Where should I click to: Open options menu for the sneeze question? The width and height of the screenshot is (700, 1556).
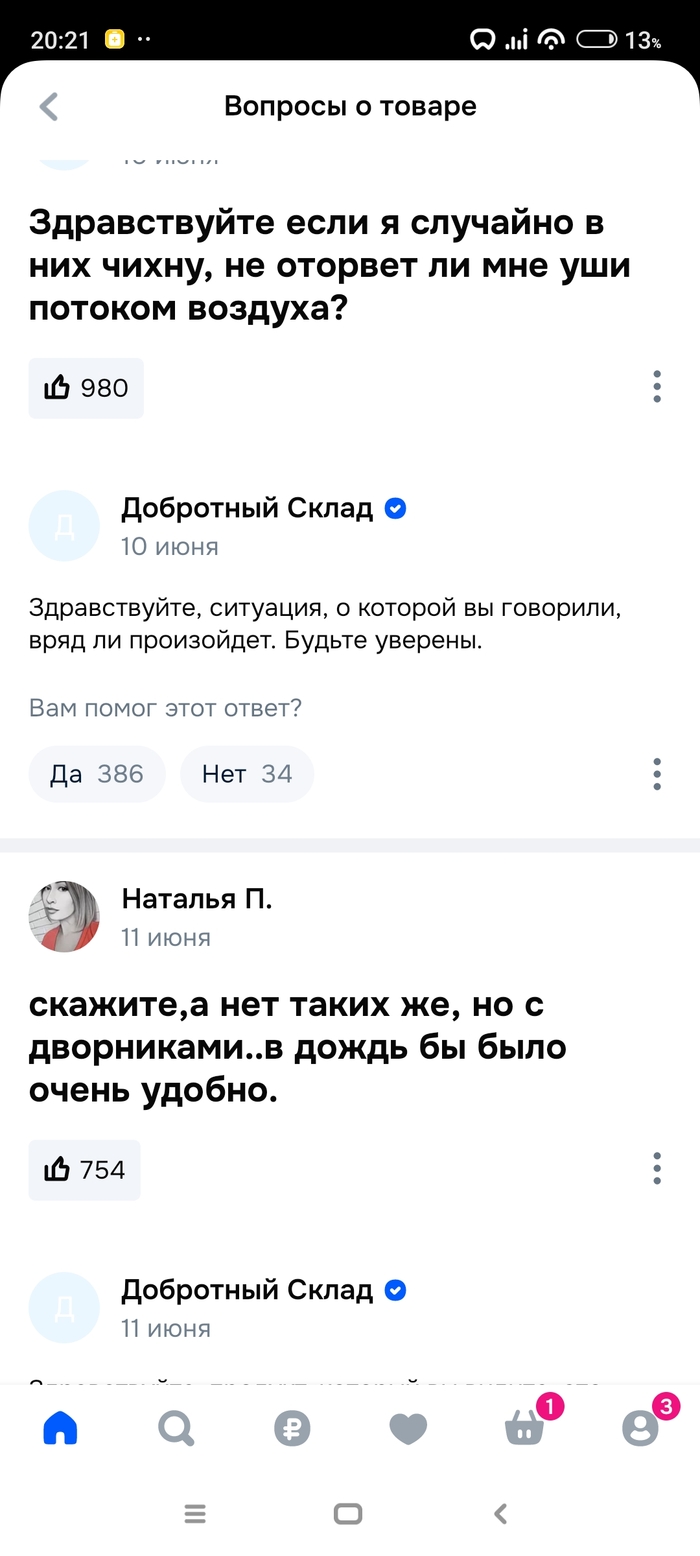[x=657, y=386]
